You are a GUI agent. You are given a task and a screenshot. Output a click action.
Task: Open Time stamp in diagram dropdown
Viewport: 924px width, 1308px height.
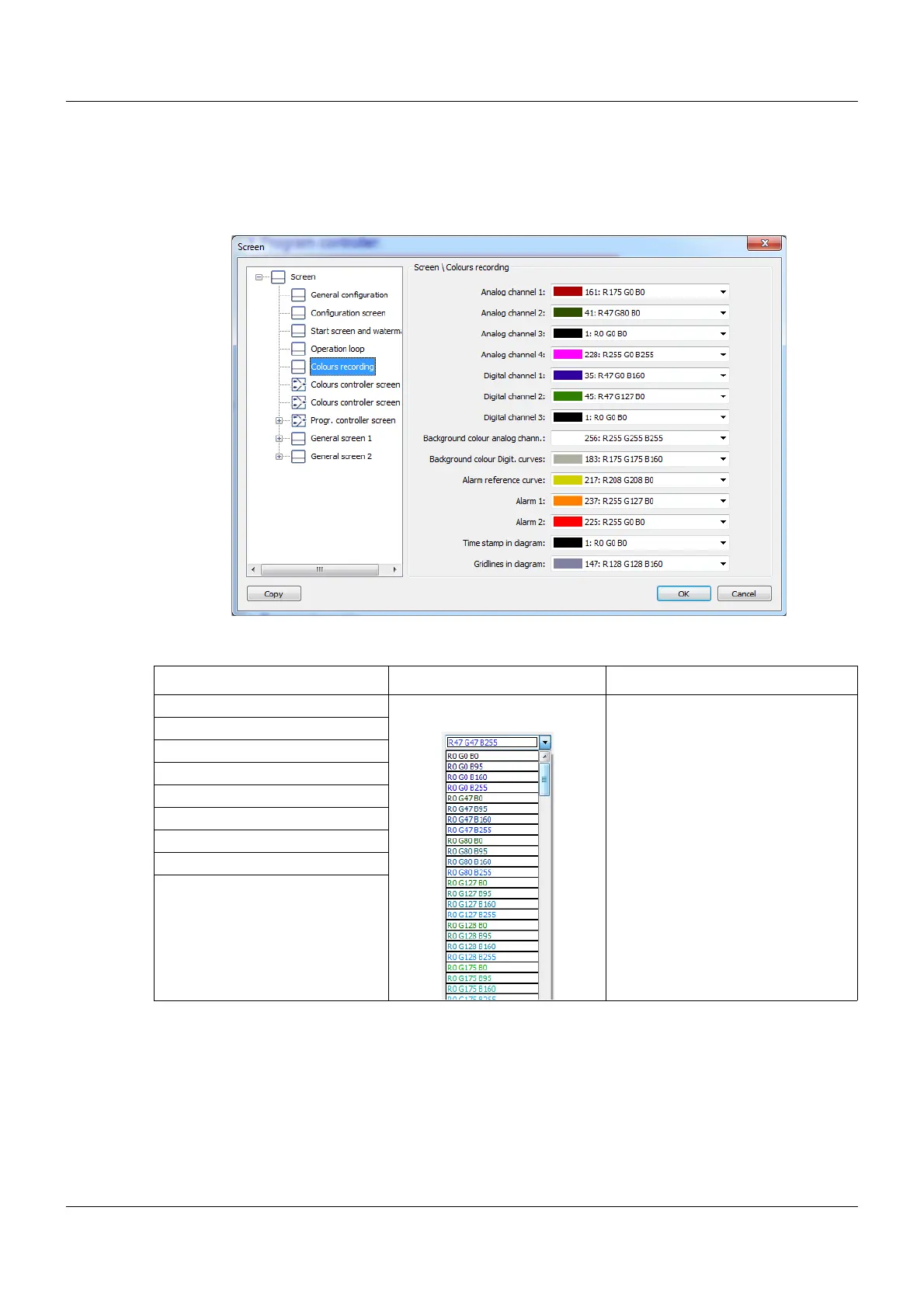723,544
